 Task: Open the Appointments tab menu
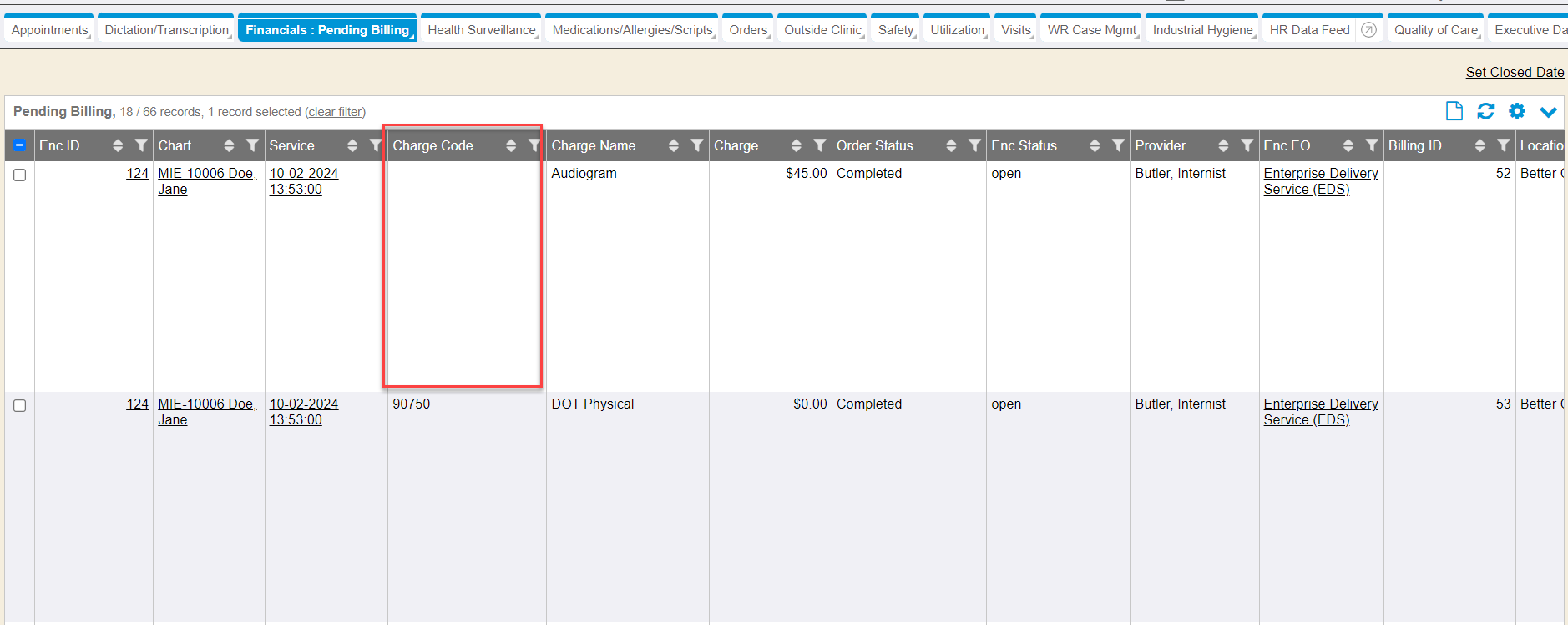49,30
